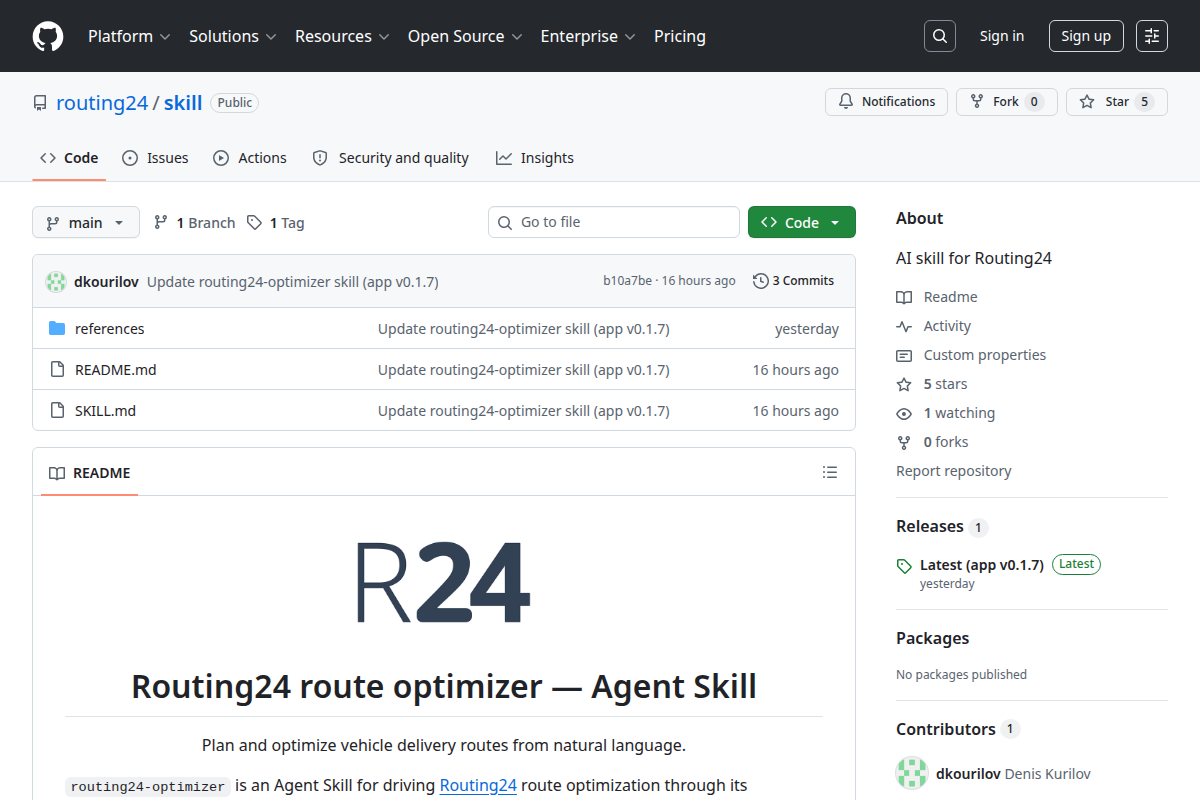
Task: Open the appearance settings icon button
Action: tap(1152, 36)
